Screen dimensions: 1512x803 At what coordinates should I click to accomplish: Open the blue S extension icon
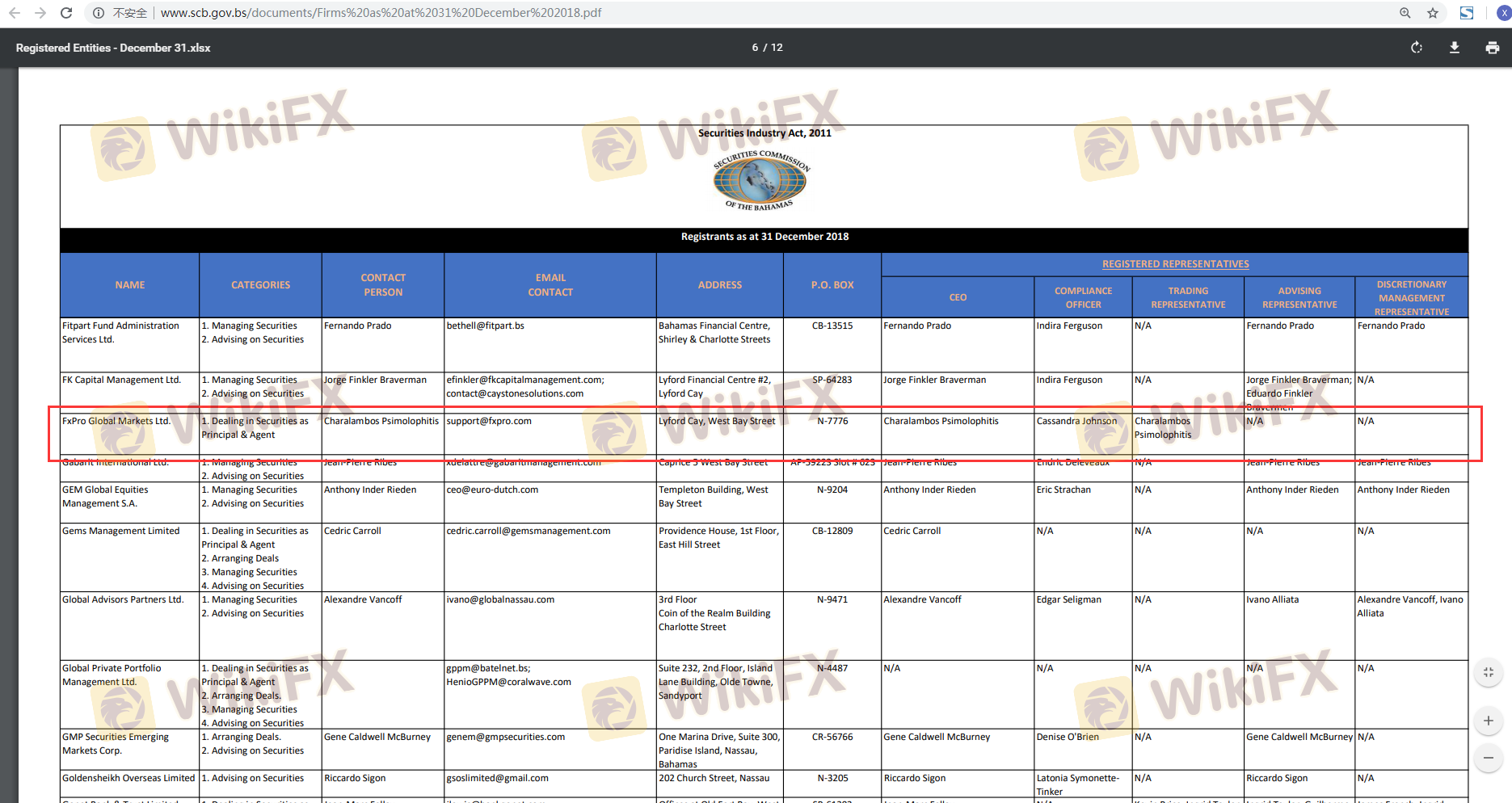(1466, 13)
